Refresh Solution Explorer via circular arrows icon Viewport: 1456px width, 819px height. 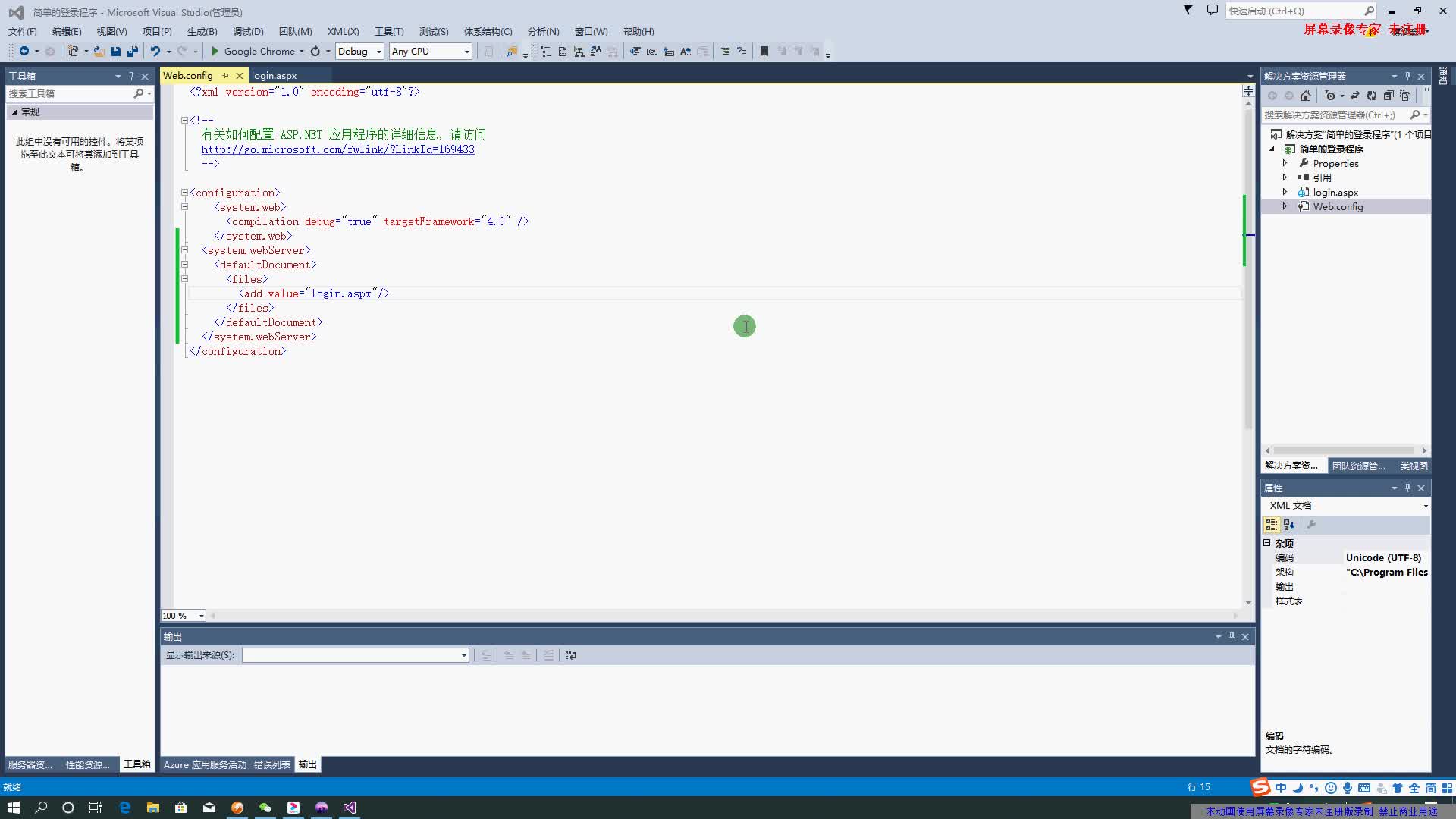tap(1372, 96)
